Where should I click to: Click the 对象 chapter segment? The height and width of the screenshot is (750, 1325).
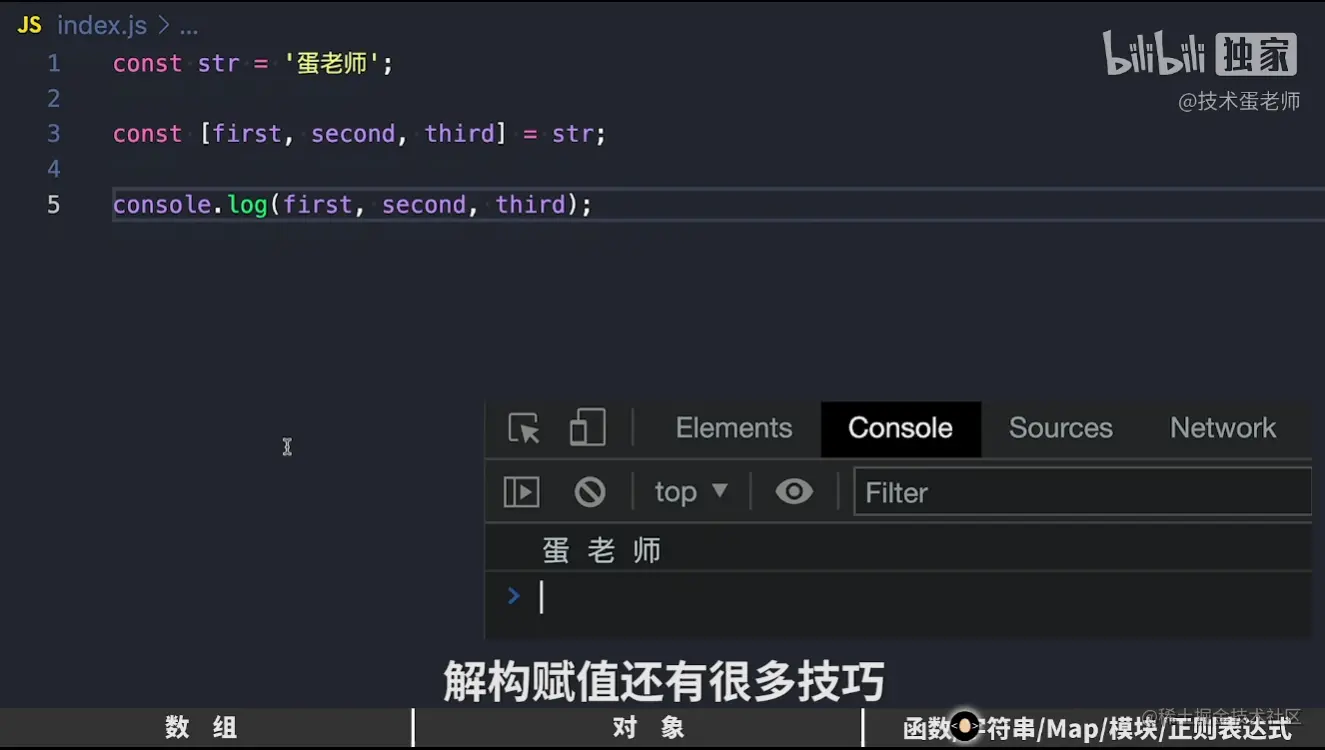pos(638,728)
